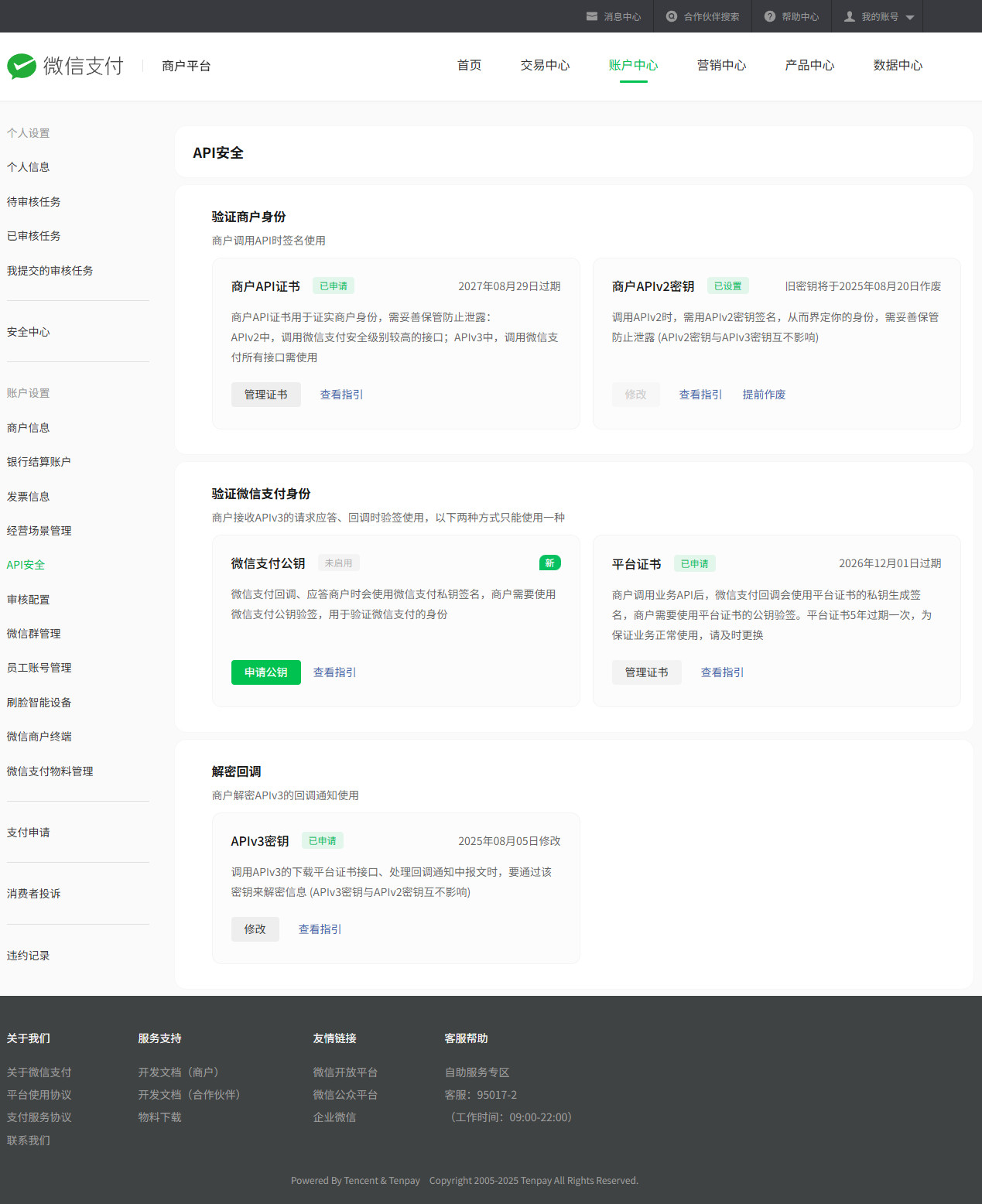Click 企业微信 footer link

[335, 1117]
